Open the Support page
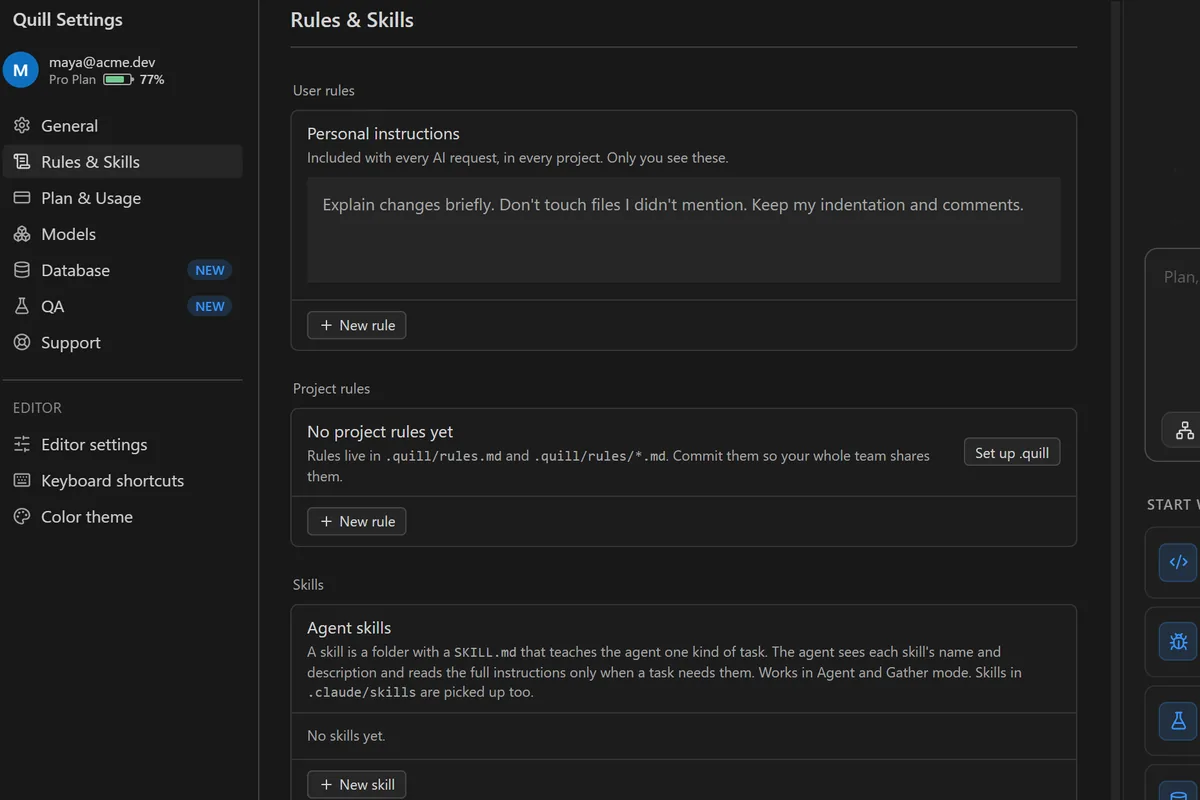1200x800 pixels. 122,342
